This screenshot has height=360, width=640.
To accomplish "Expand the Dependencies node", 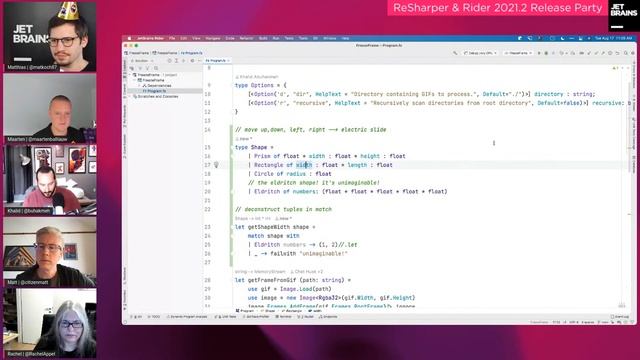I will [x=139, y=85].
